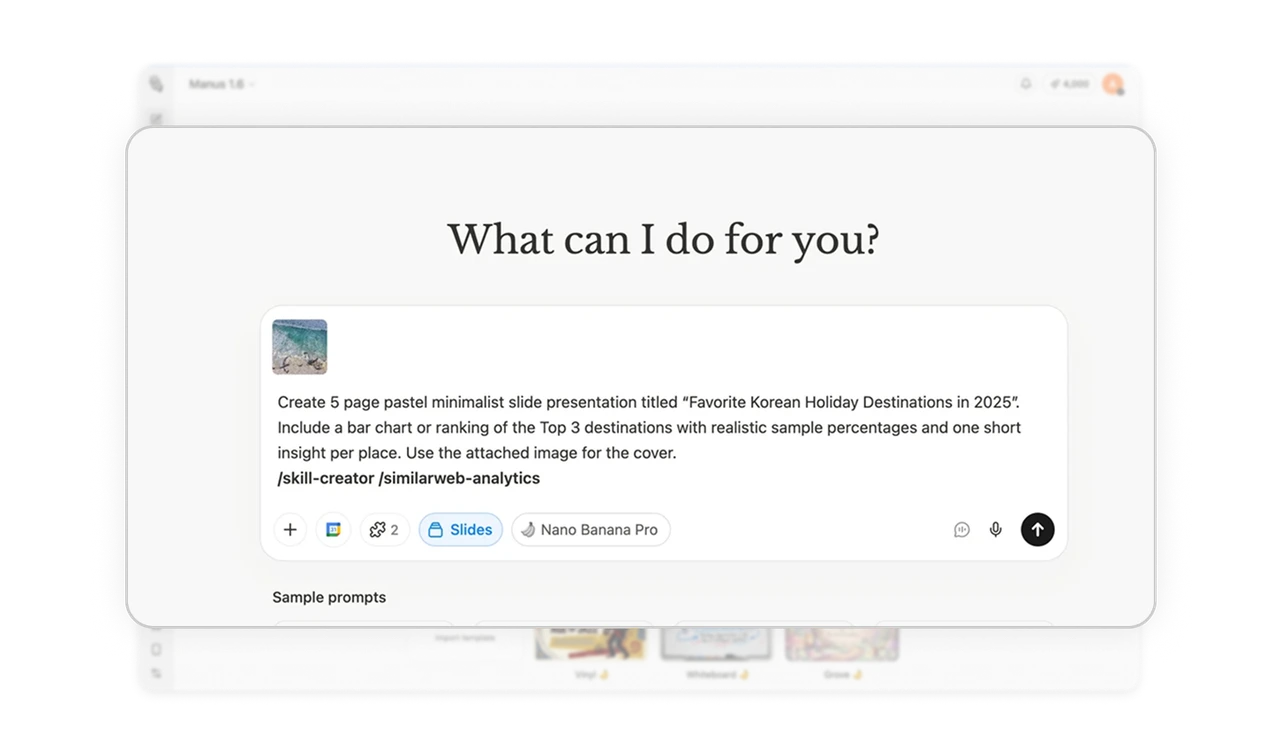Viewport: 1280px width, 754px height.
Task: Toggle the Slides mode chip
Action: click(461, 530)
